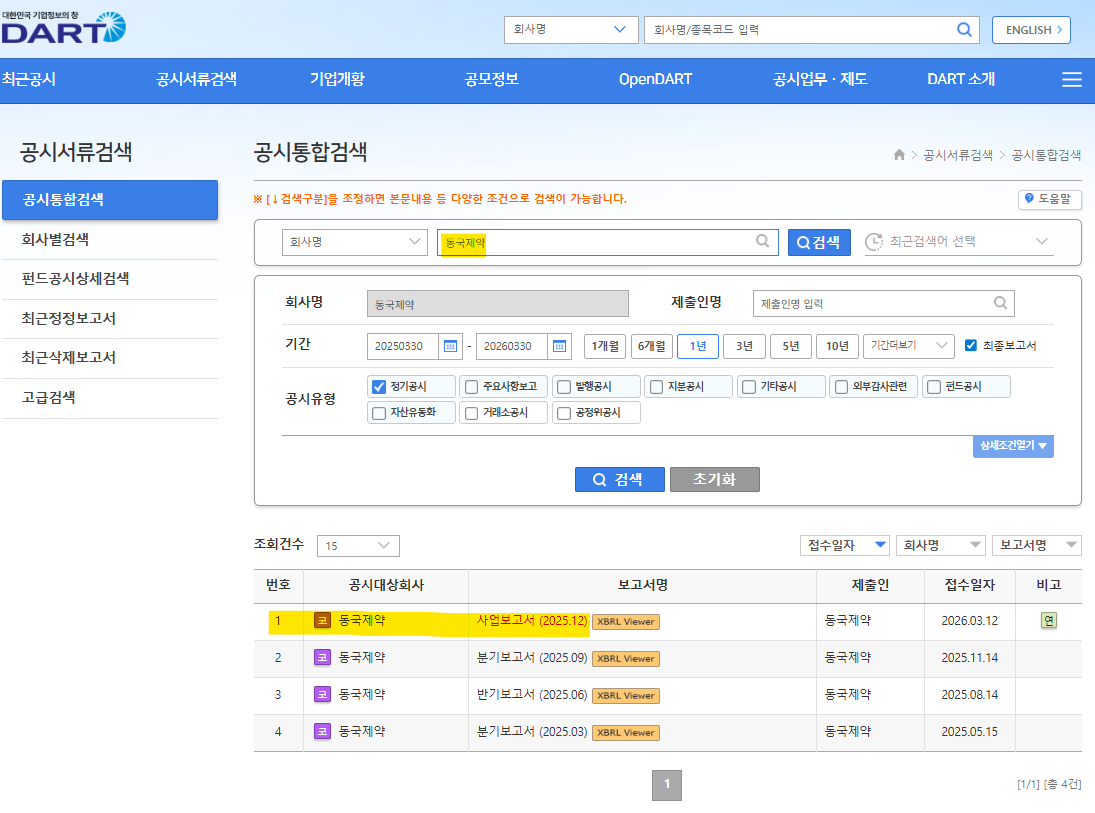Uncheck the 최종보고서 checkbox
Viewport: 1095px width, 813px height.
(x=971, y=345)
